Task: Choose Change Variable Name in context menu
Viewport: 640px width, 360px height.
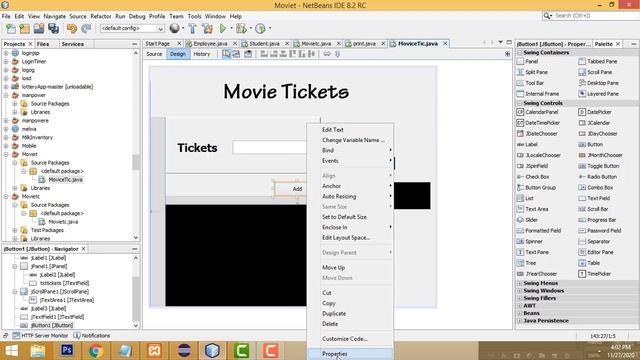Action: coord(350,140)
